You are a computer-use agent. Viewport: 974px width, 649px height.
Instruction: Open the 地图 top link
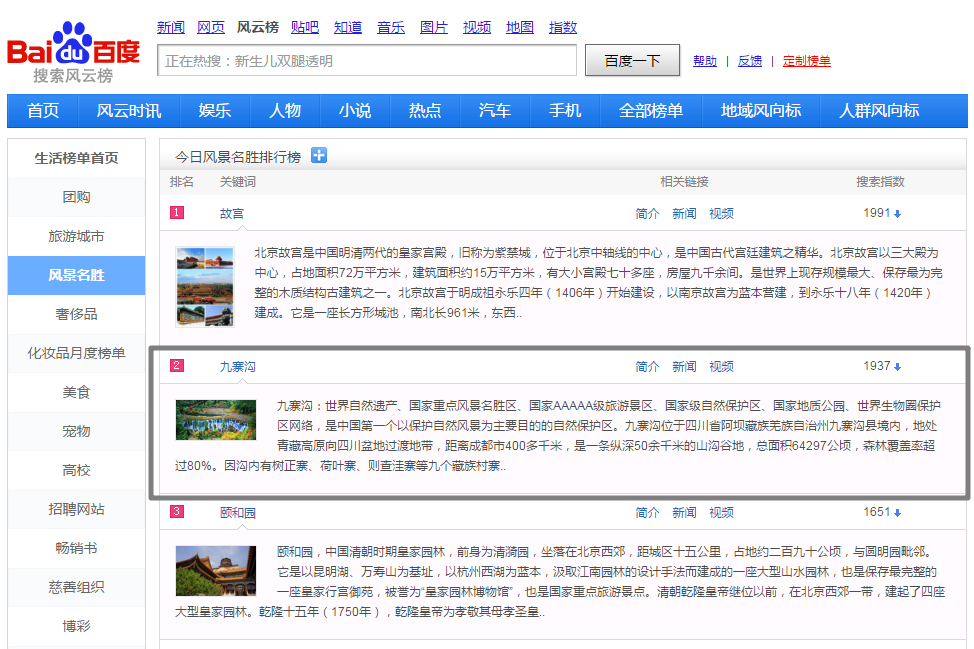[x=520, y=27]
